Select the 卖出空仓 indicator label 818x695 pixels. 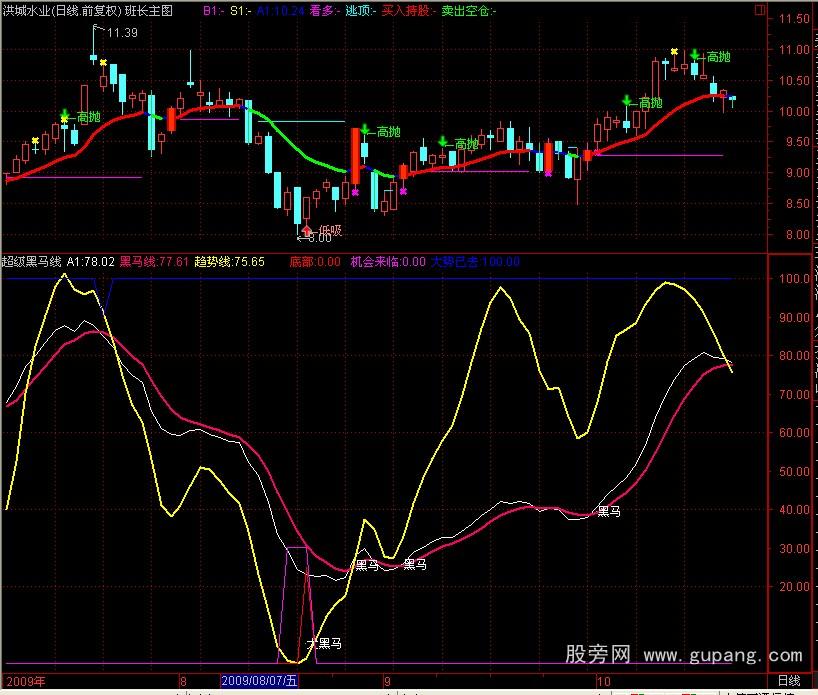coord(470,9)
